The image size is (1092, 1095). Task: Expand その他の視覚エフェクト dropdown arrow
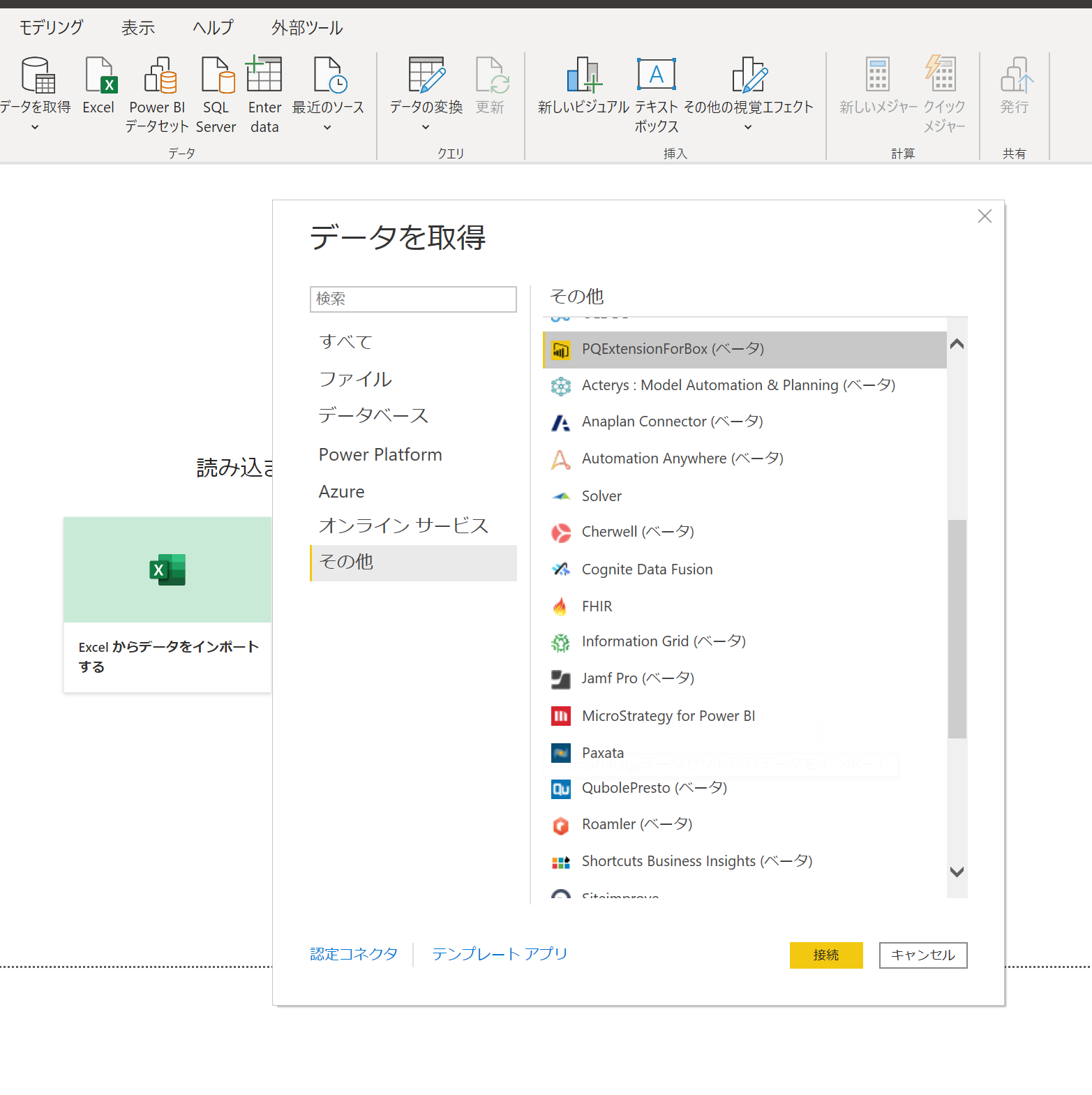[748, 127]
